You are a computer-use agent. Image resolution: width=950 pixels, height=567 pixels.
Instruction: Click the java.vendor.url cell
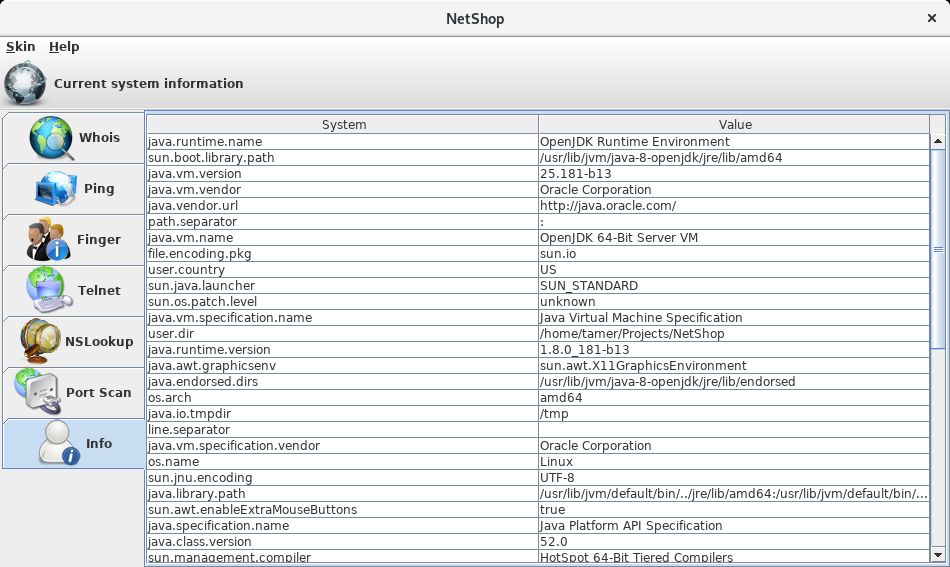(x=342, y=205)
